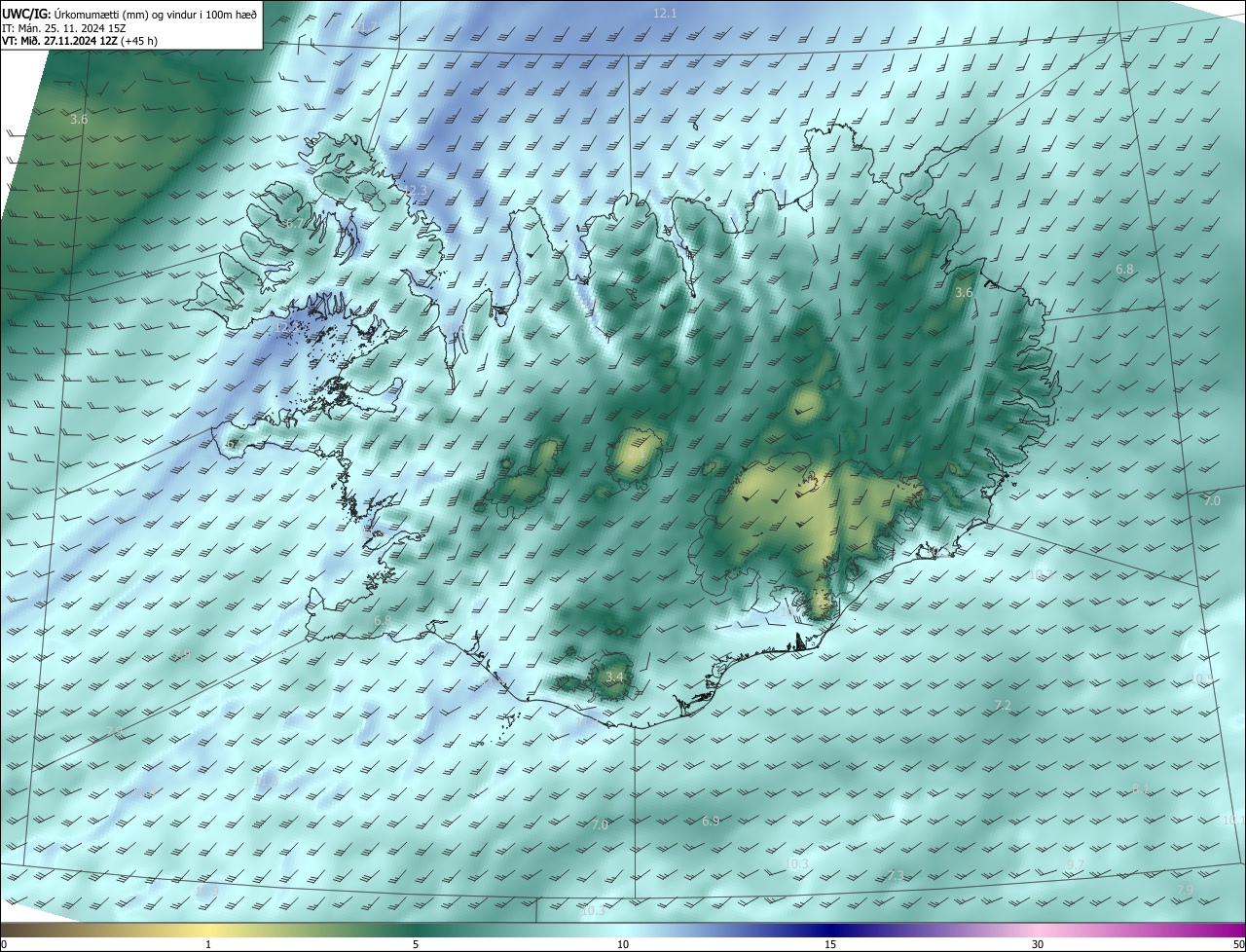Click the 6.9 value south of Iceland
This screenshot has height=952, width=1246.
(x=711, y=822)
